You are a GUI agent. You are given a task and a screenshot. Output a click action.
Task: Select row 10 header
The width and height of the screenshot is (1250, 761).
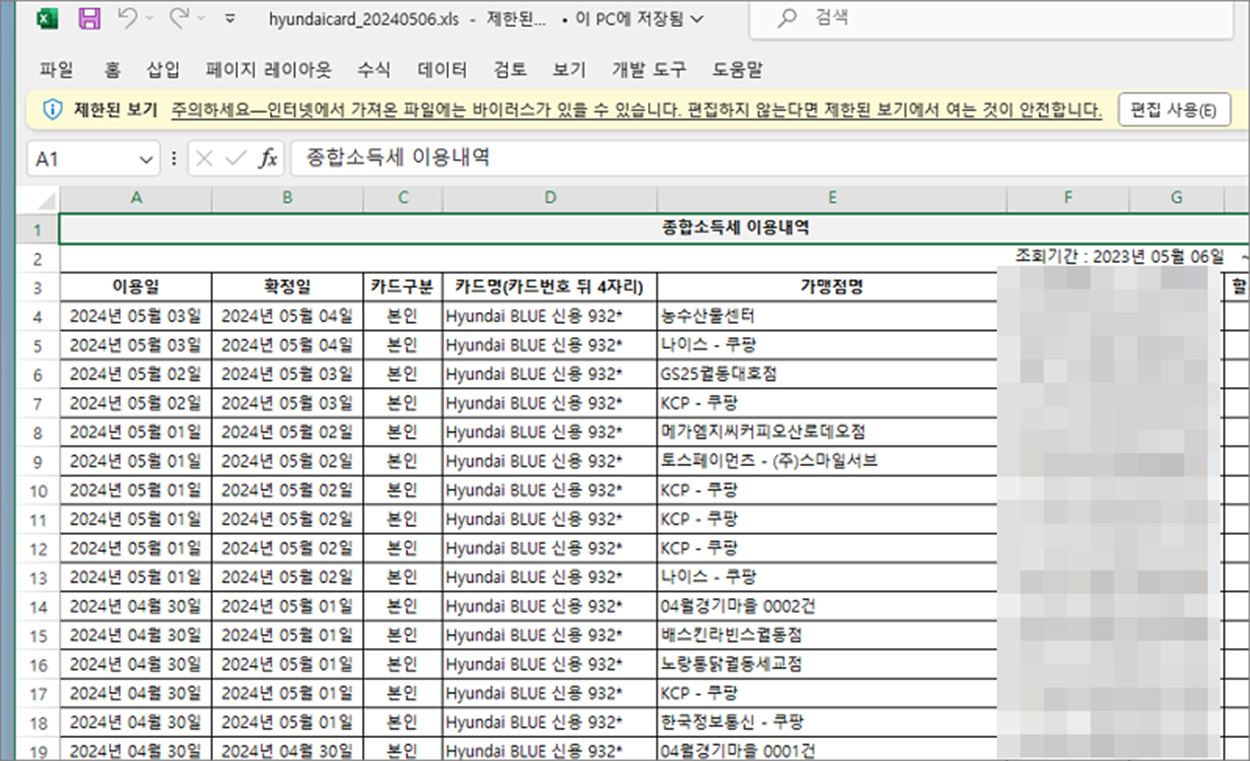point(38,491)
